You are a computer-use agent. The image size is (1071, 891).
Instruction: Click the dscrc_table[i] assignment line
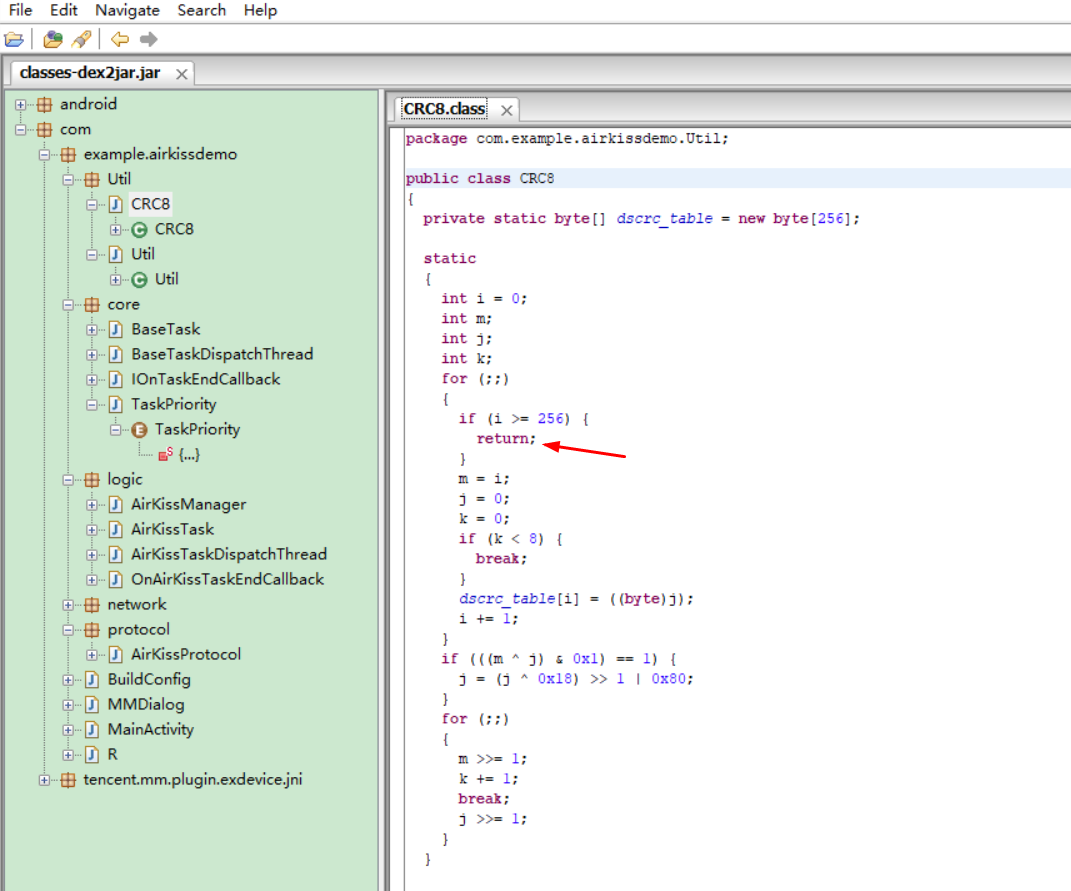[576, 599]
